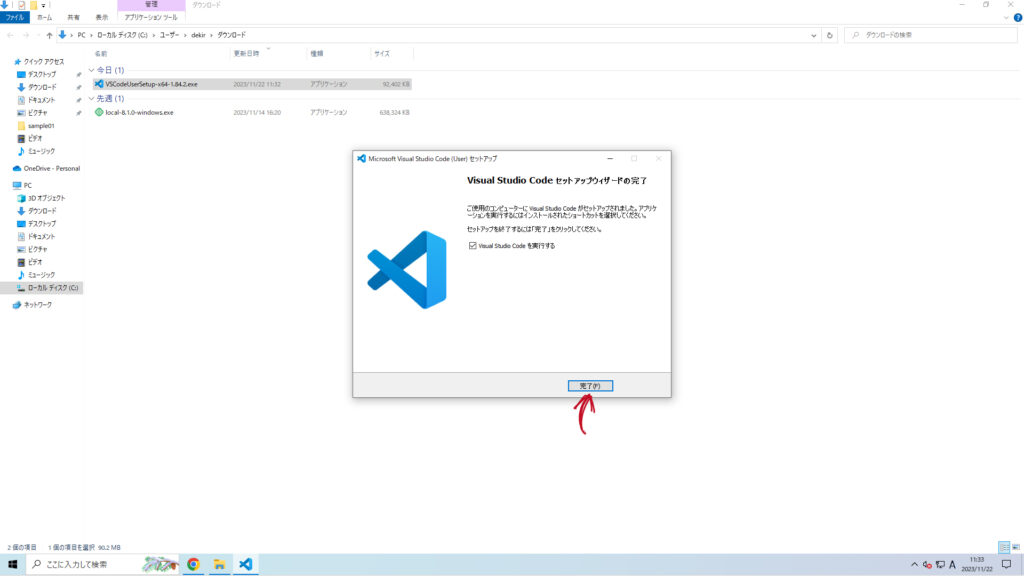Open the 共有 ribbon tab

pos(73,18)
